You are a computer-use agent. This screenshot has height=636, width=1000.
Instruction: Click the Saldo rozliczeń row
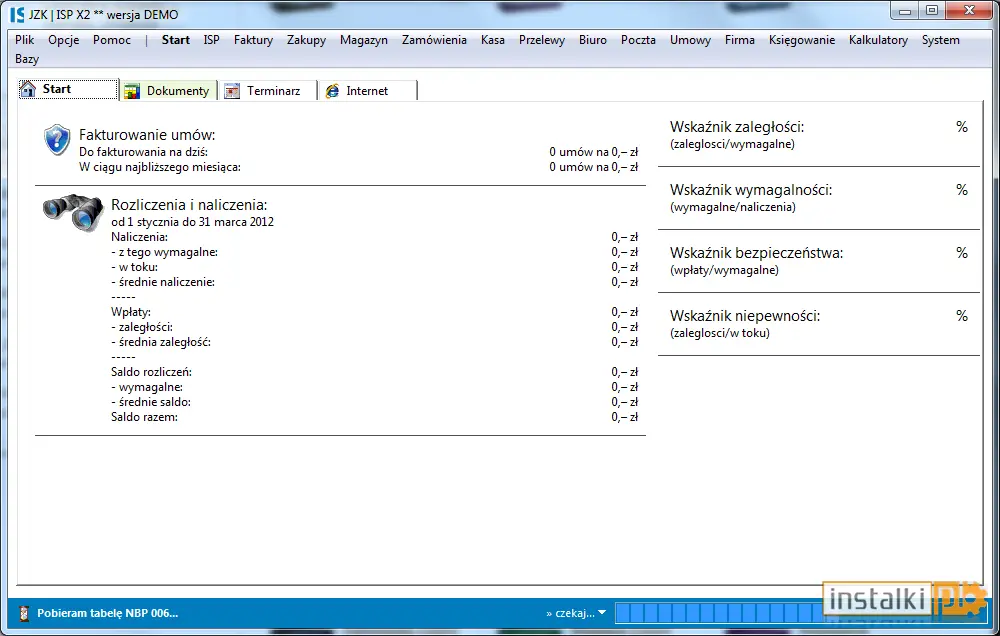coord(374,372)
